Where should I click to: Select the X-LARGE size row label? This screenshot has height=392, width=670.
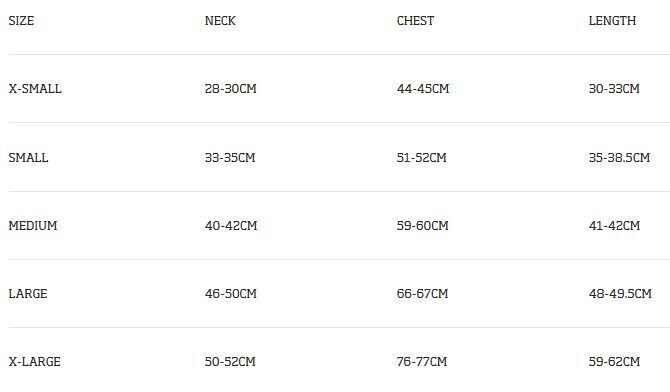(35, 362)
